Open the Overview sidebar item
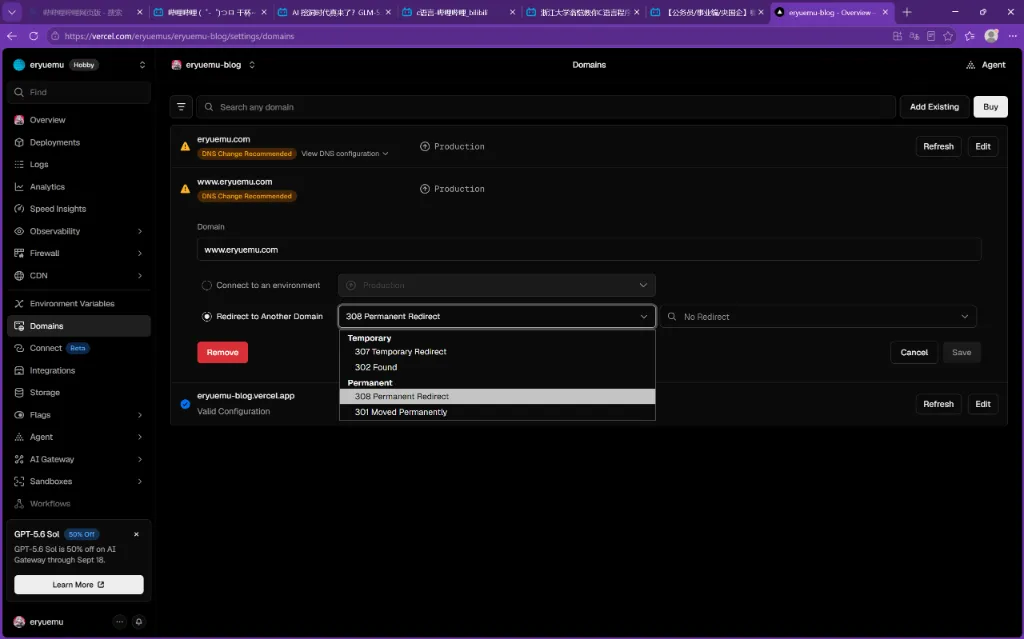 point(79,120)
